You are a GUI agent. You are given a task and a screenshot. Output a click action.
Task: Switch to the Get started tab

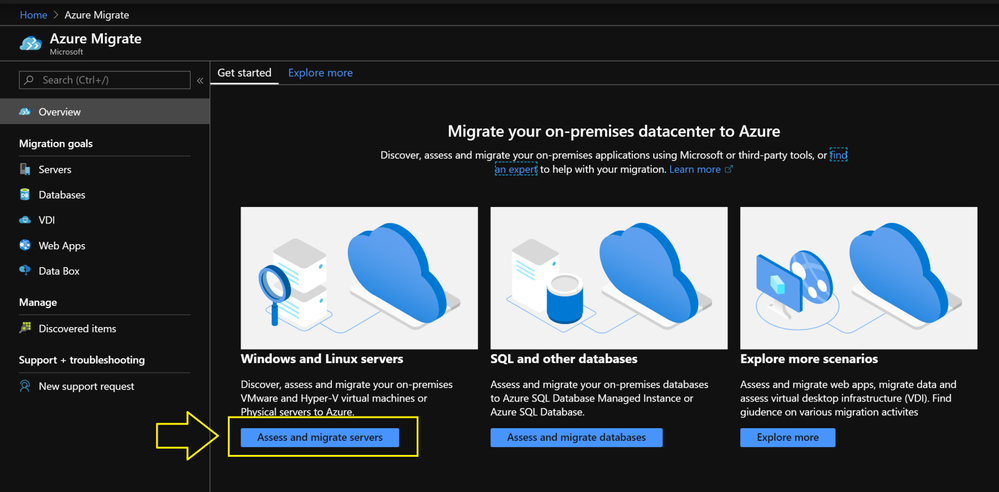click(244, 73)
